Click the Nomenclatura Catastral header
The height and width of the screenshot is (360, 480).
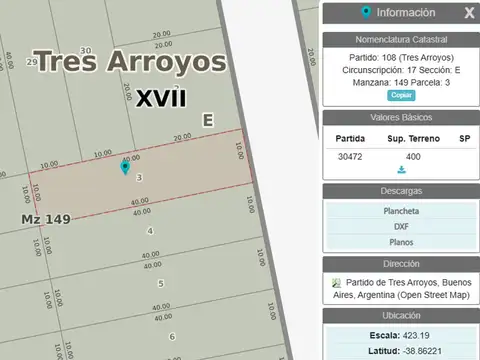pyautogui.click(x=401, y=40)
